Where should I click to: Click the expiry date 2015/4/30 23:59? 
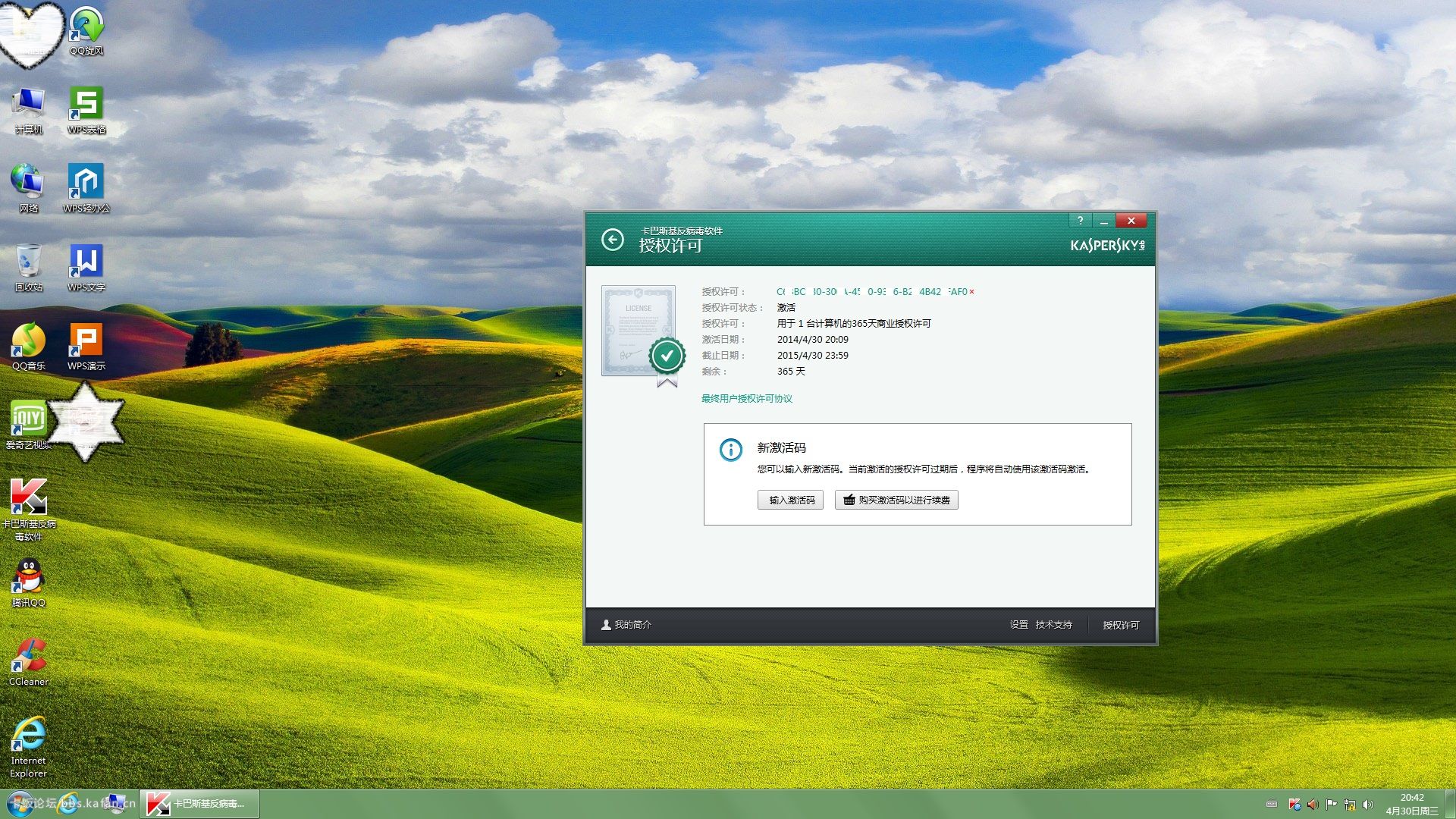812,356
